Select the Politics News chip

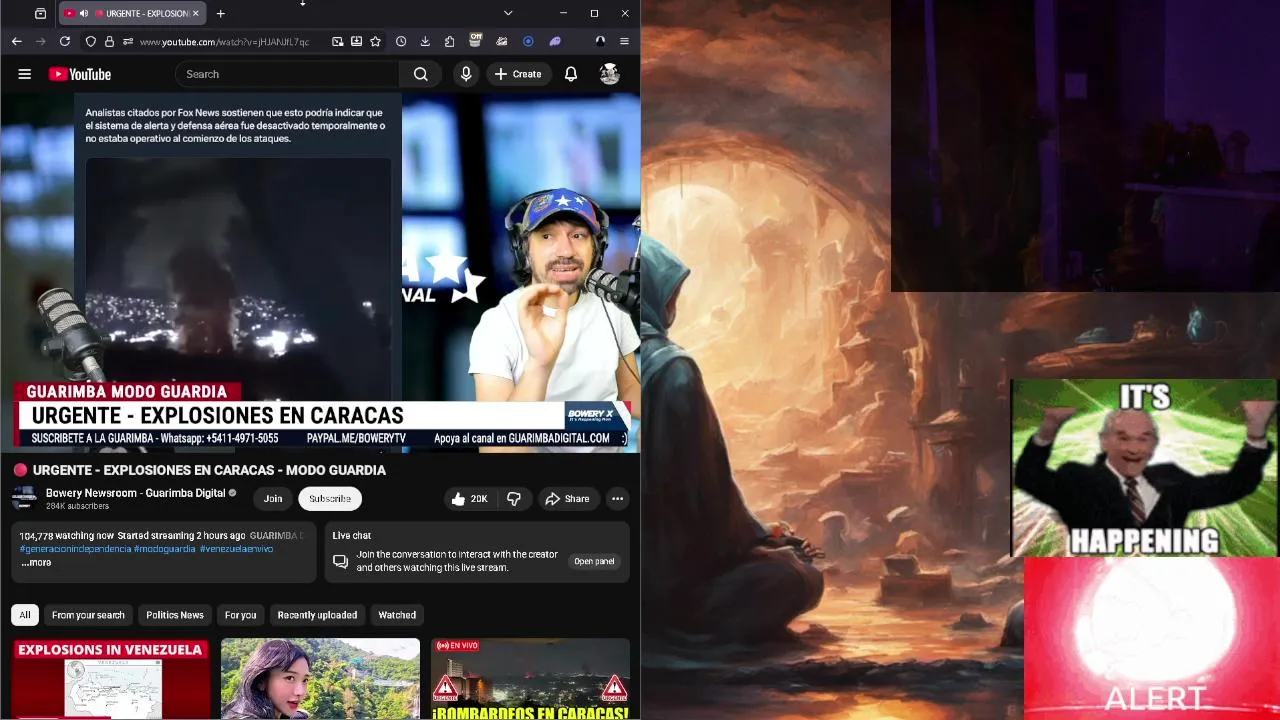tap(175, 615)
